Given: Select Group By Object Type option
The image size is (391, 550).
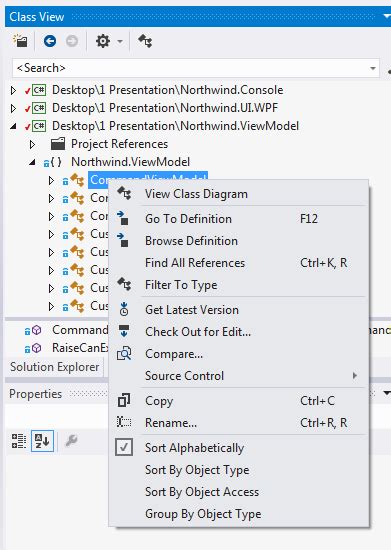Looking at the screenshot, I should tap(203, 514).
